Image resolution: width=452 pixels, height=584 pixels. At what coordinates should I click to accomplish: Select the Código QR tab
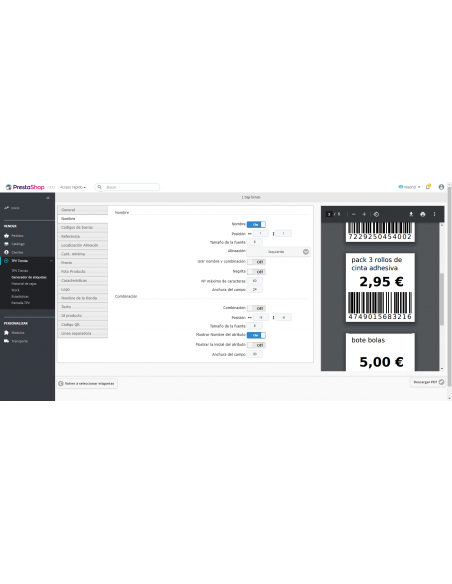82,324
